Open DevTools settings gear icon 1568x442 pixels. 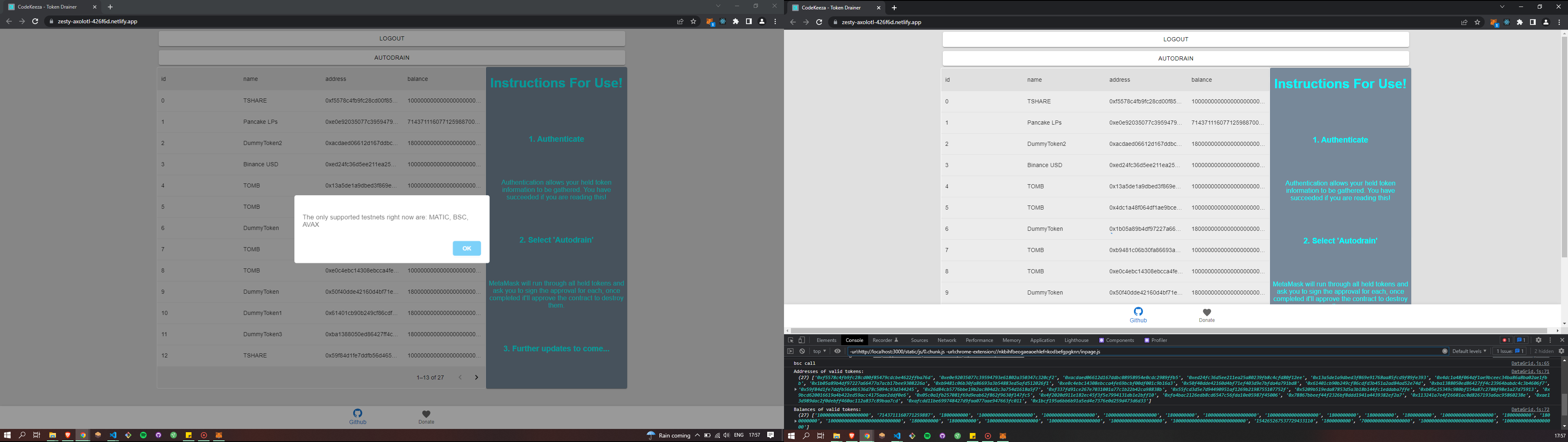point(1538,340)
